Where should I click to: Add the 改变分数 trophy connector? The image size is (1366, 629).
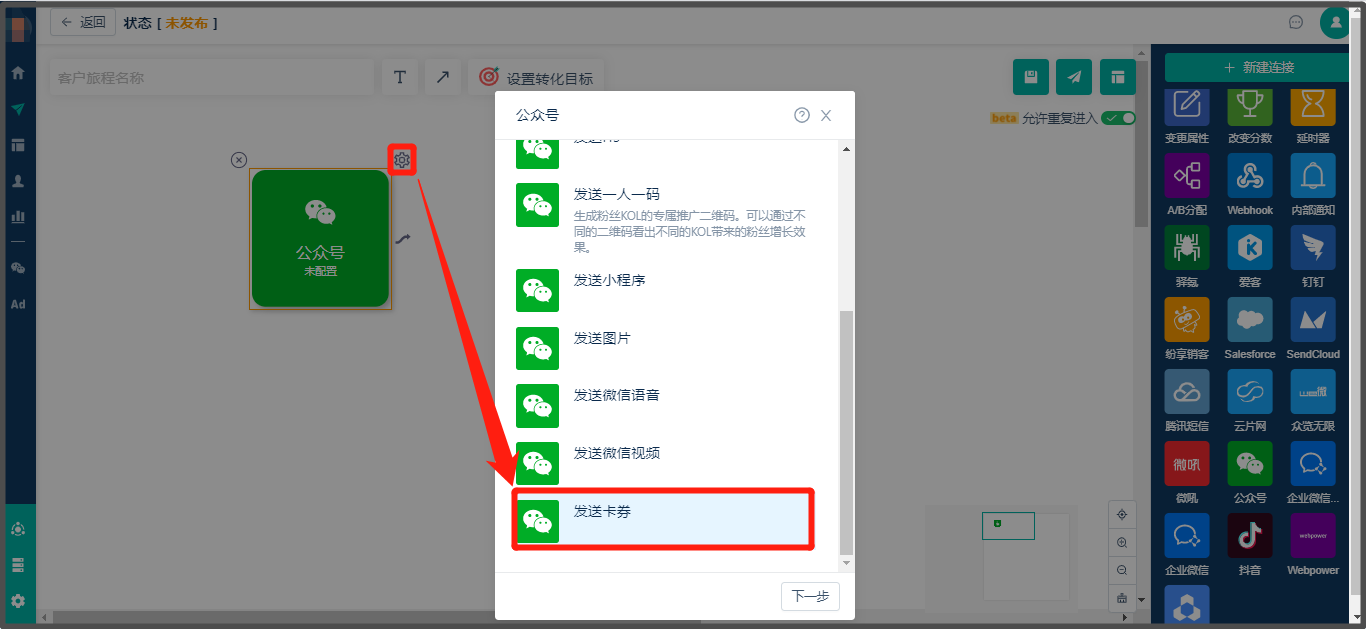(1250, 108)
